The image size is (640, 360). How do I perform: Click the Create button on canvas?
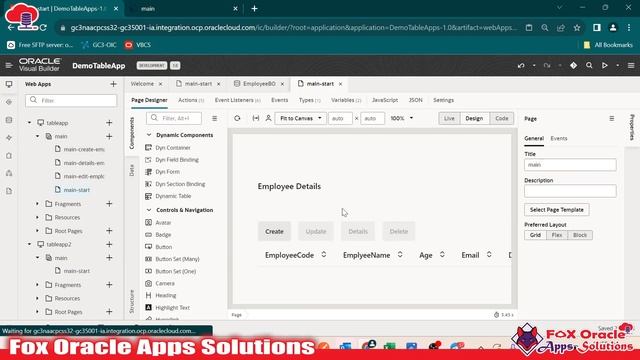coord(274,231)
